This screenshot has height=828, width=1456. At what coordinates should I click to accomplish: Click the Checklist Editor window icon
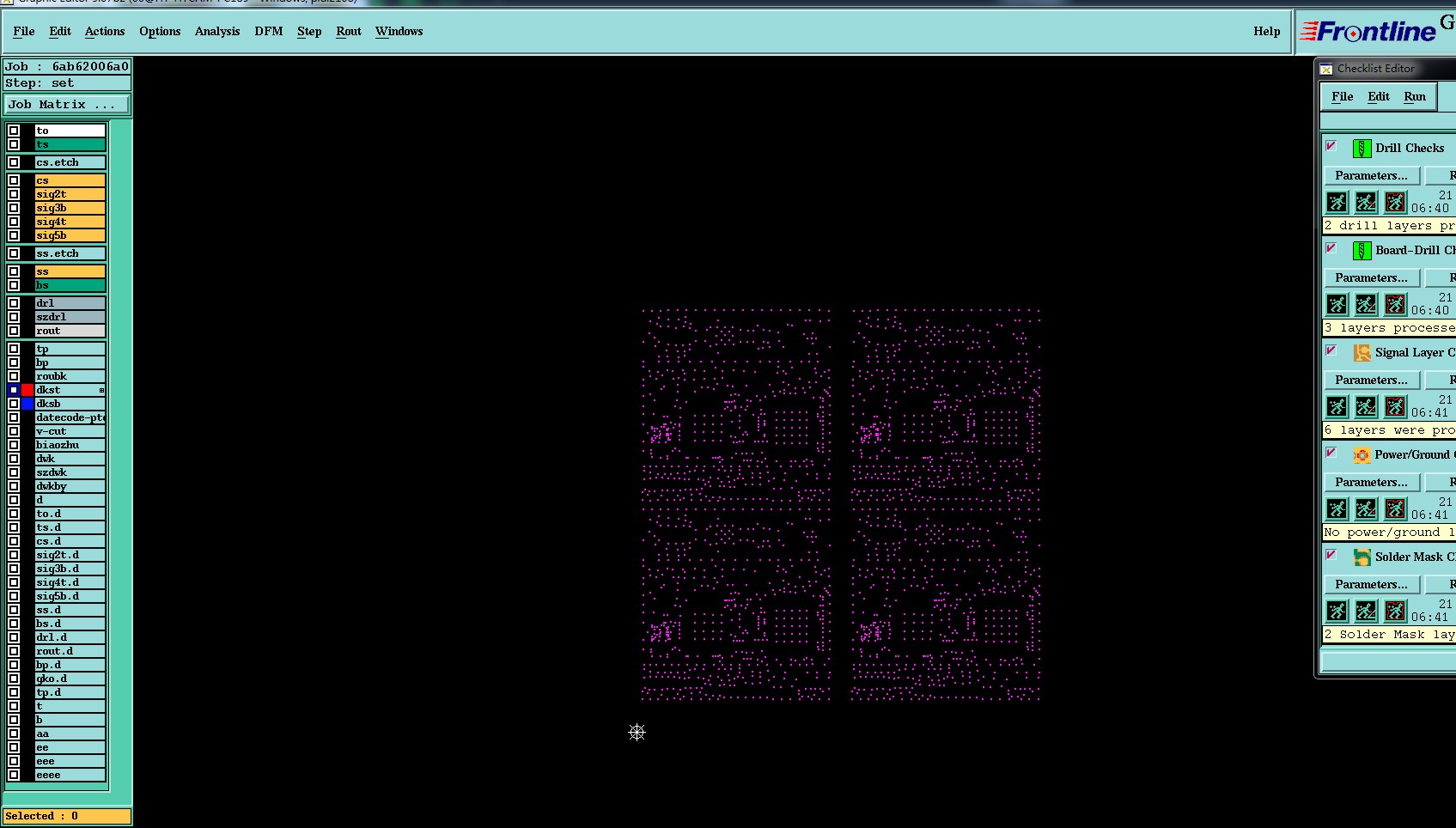point(1326,69)
